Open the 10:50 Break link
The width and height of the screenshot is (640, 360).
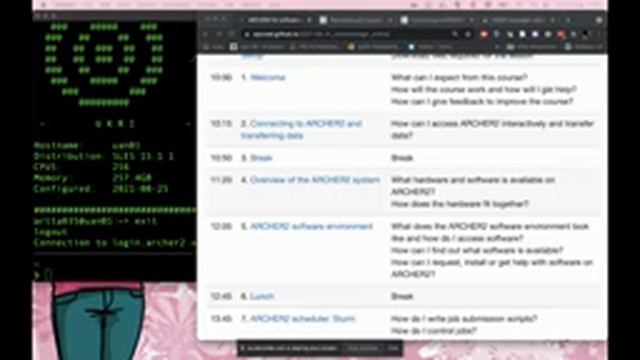261,158
